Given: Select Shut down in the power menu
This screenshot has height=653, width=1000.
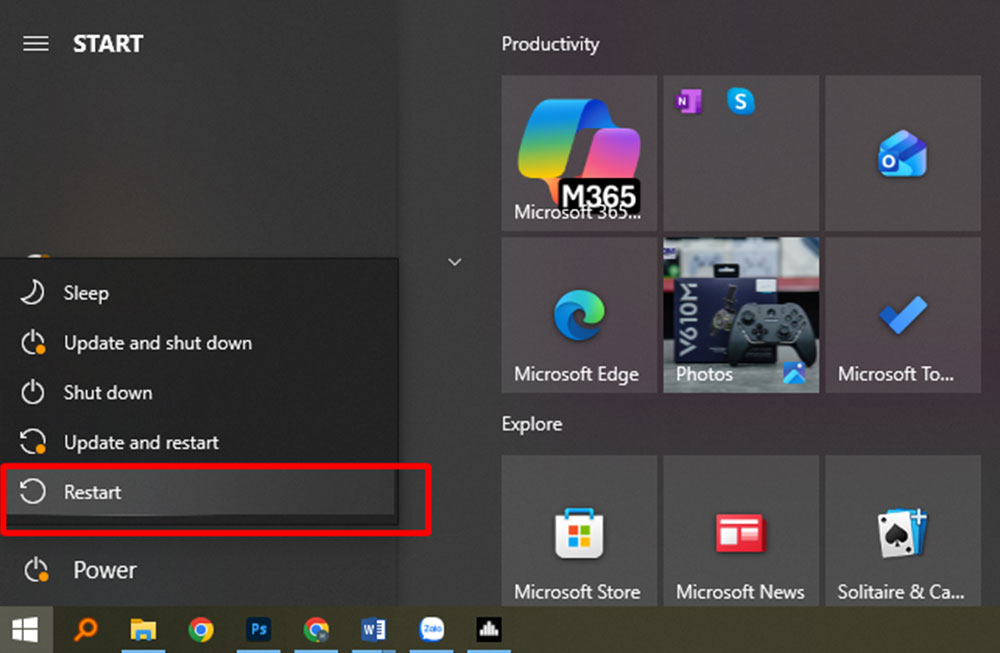Looking at the screenshot, I should (107, 393).
